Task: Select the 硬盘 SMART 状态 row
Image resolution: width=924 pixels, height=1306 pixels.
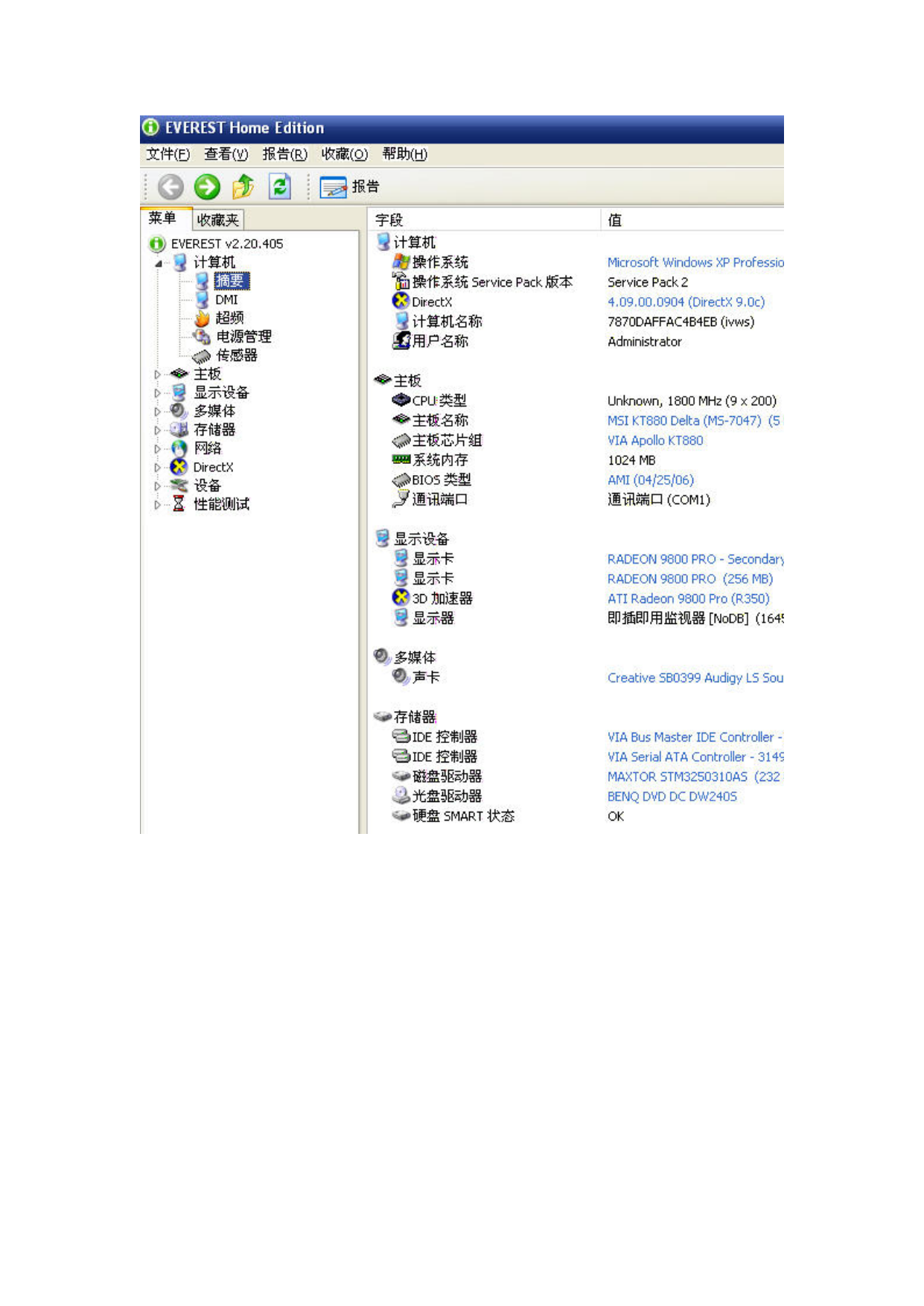Action: [576, 817]
